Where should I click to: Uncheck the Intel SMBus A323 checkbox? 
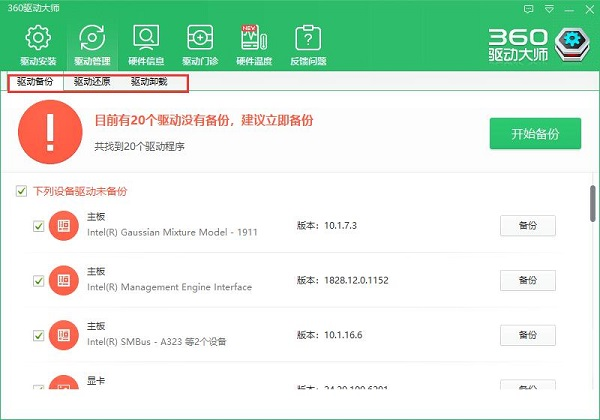click(39, 335)
